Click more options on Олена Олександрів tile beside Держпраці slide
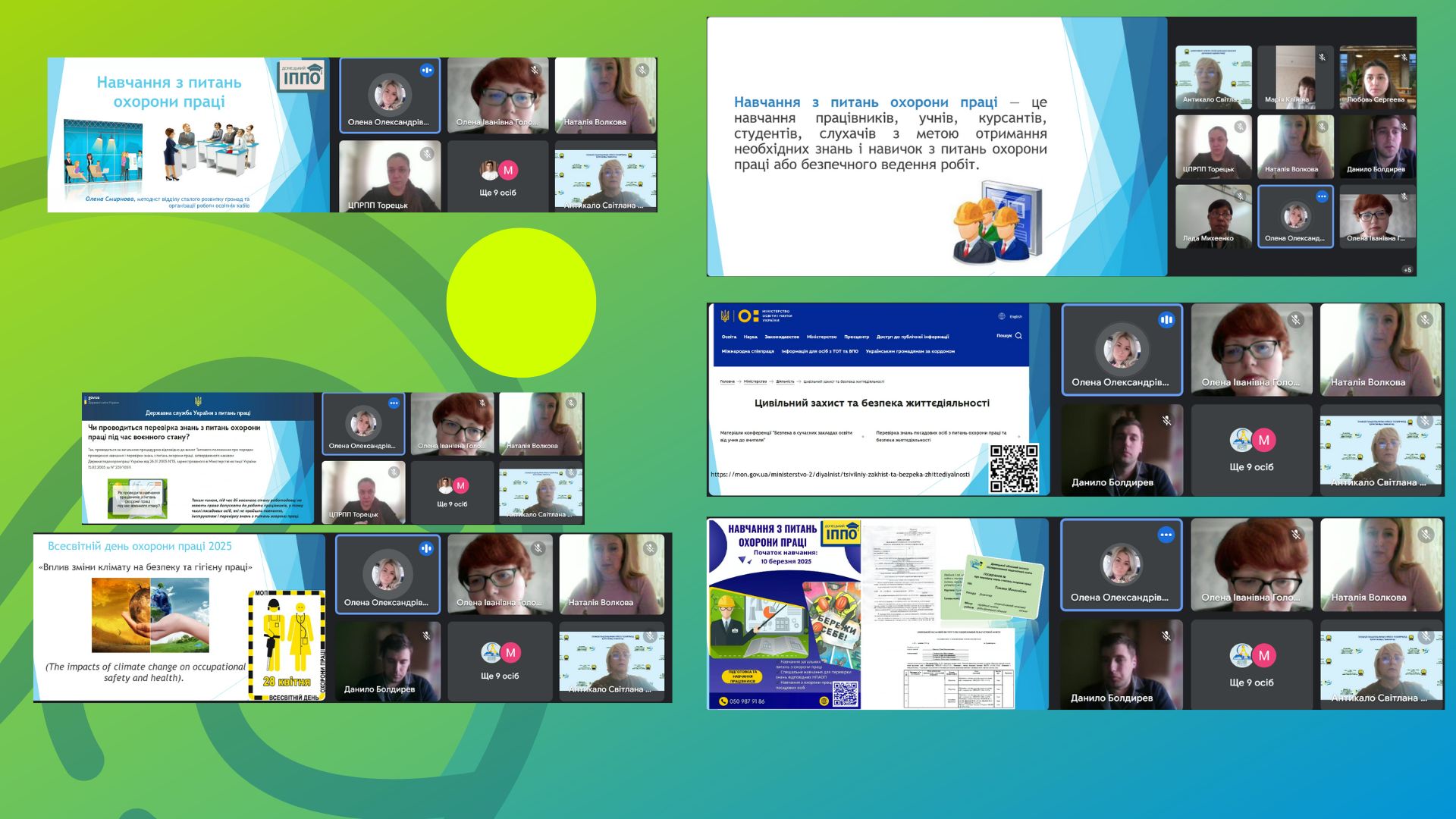Image resolution: width=1456 pixels, height=819 pixels. pos(394,403)
